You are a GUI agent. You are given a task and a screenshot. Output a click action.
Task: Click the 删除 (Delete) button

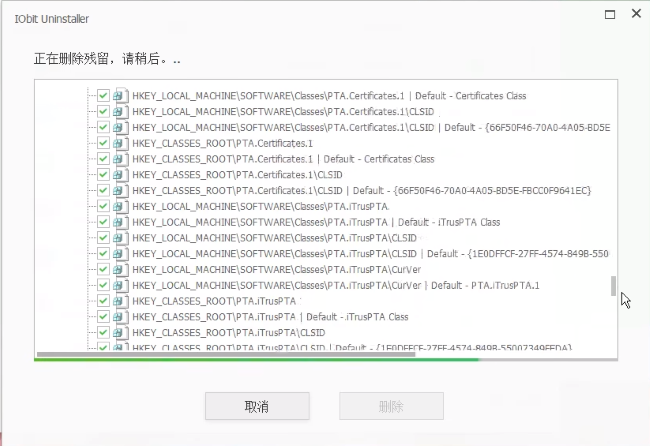(391, 406)
